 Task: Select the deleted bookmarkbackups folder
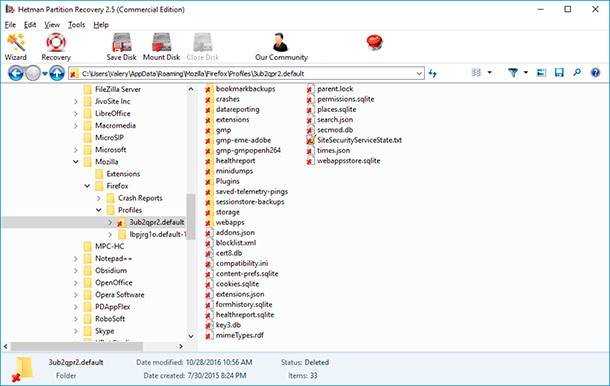coord(240,89)
